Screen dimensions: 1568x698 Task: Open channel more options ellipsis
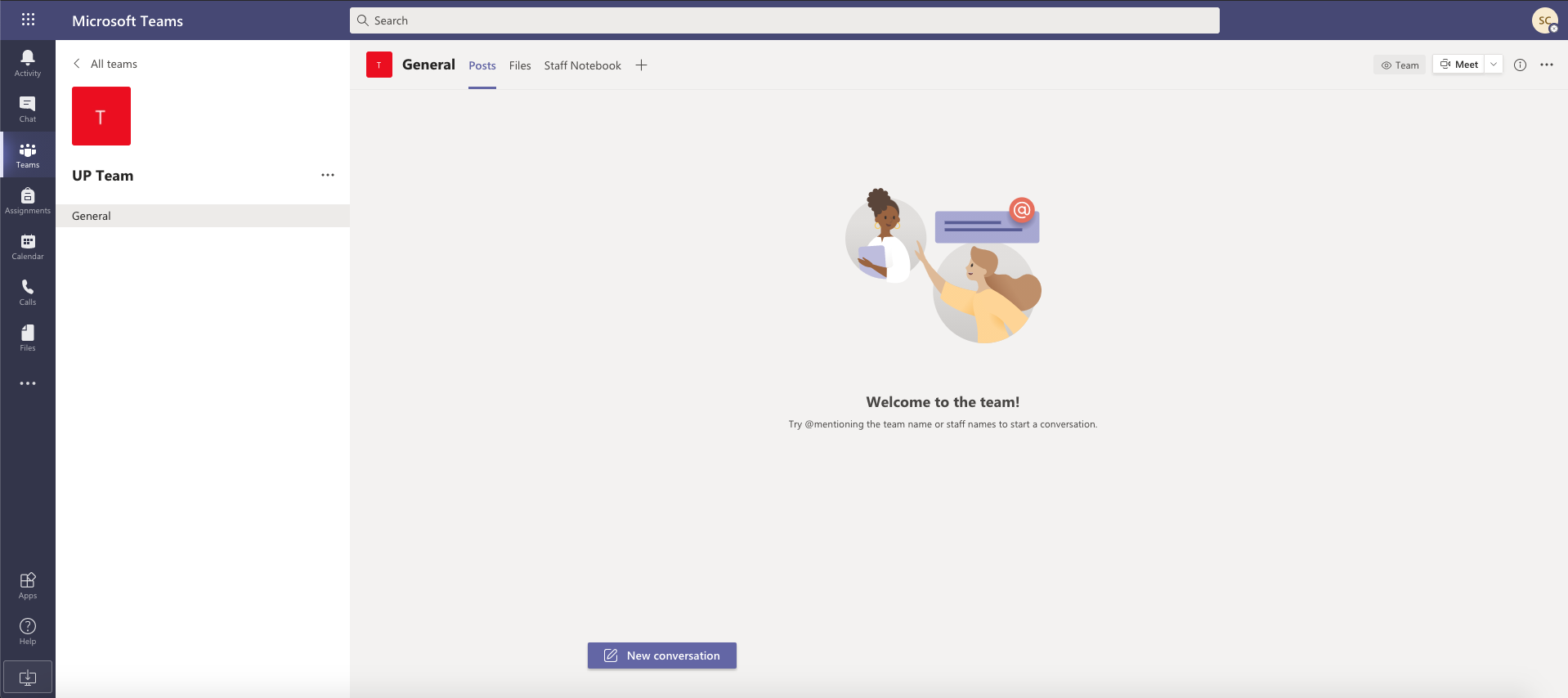[x=1547, y=65]
